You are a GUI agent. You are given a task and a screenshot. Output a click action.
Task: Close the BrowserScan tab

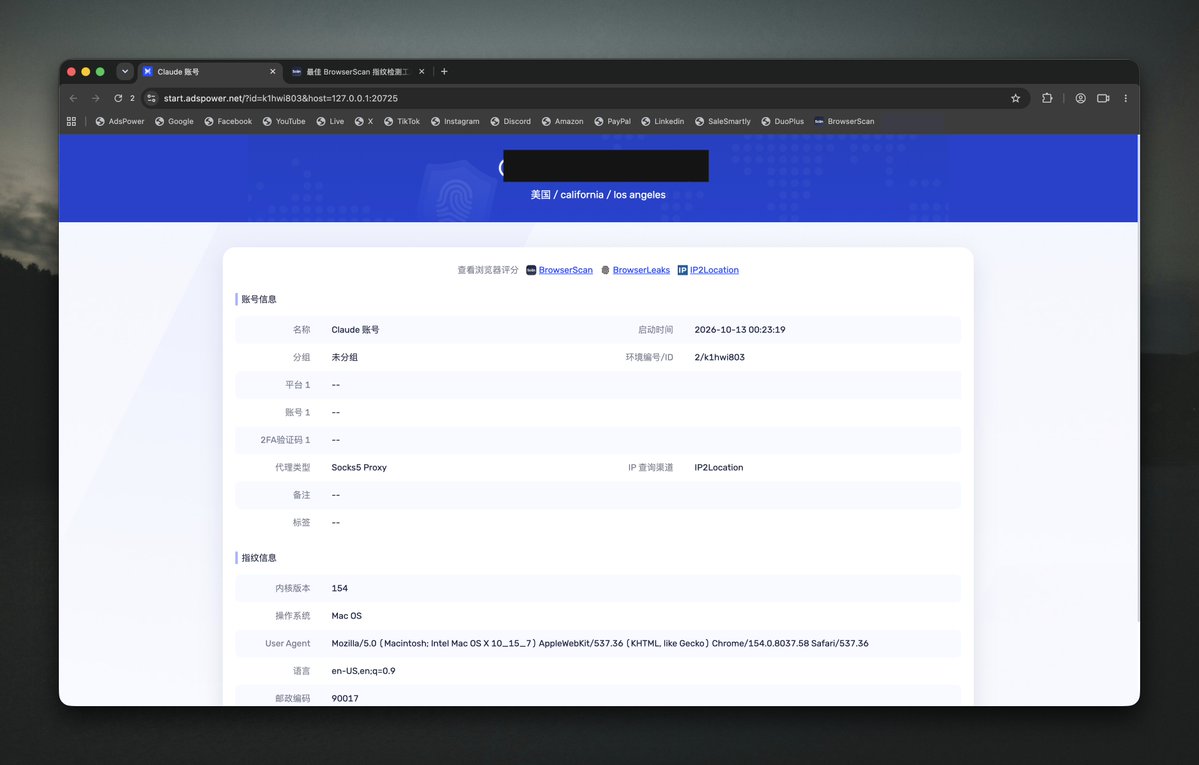421,71
